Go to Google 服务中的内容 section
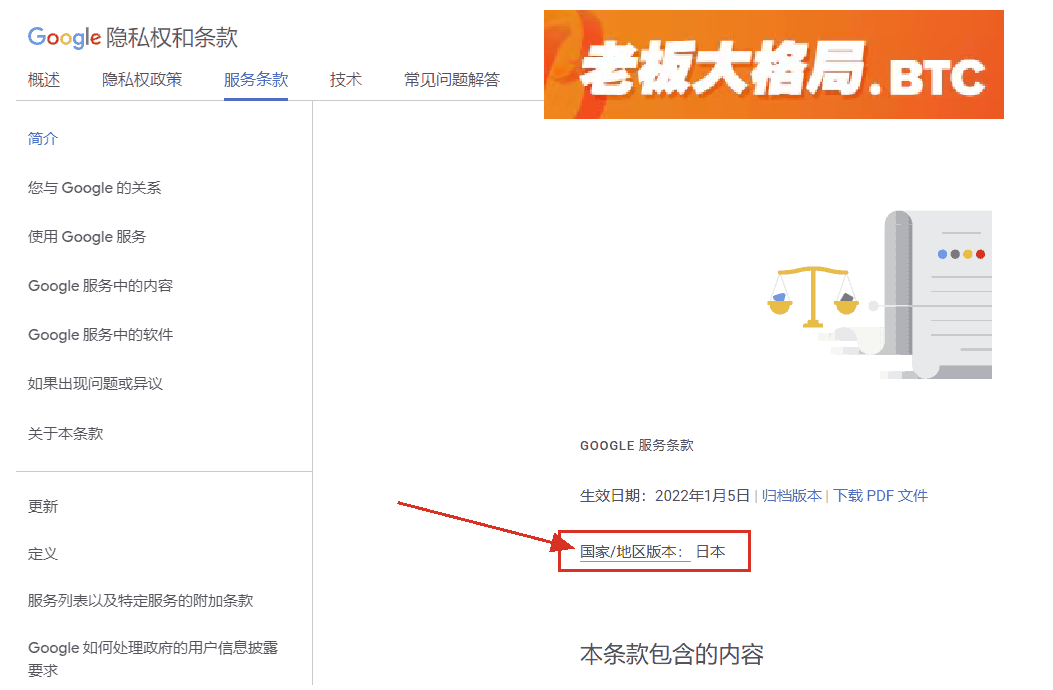The width and height of the screenshot is (1053, 690). click(x=100, y=286)
